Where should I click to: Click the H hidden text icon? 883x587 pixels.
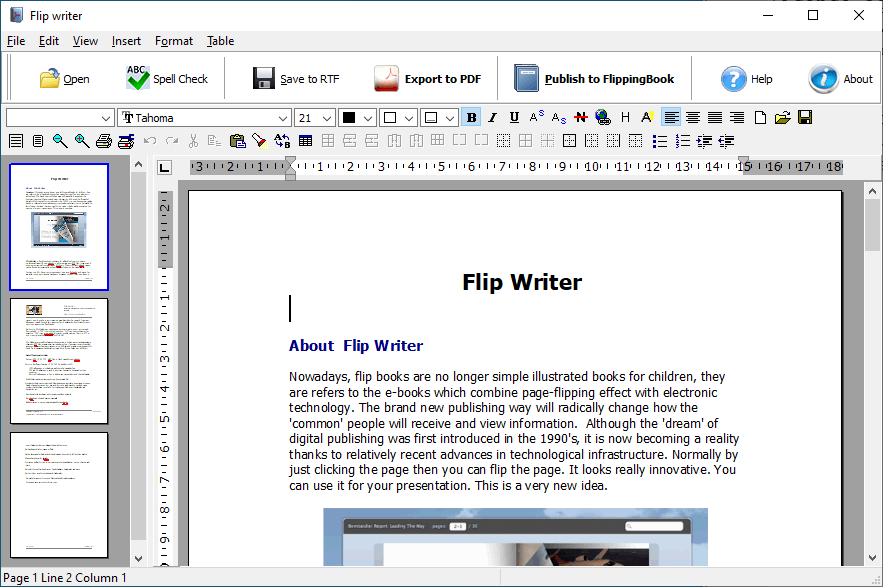click(x=625, y=117)
